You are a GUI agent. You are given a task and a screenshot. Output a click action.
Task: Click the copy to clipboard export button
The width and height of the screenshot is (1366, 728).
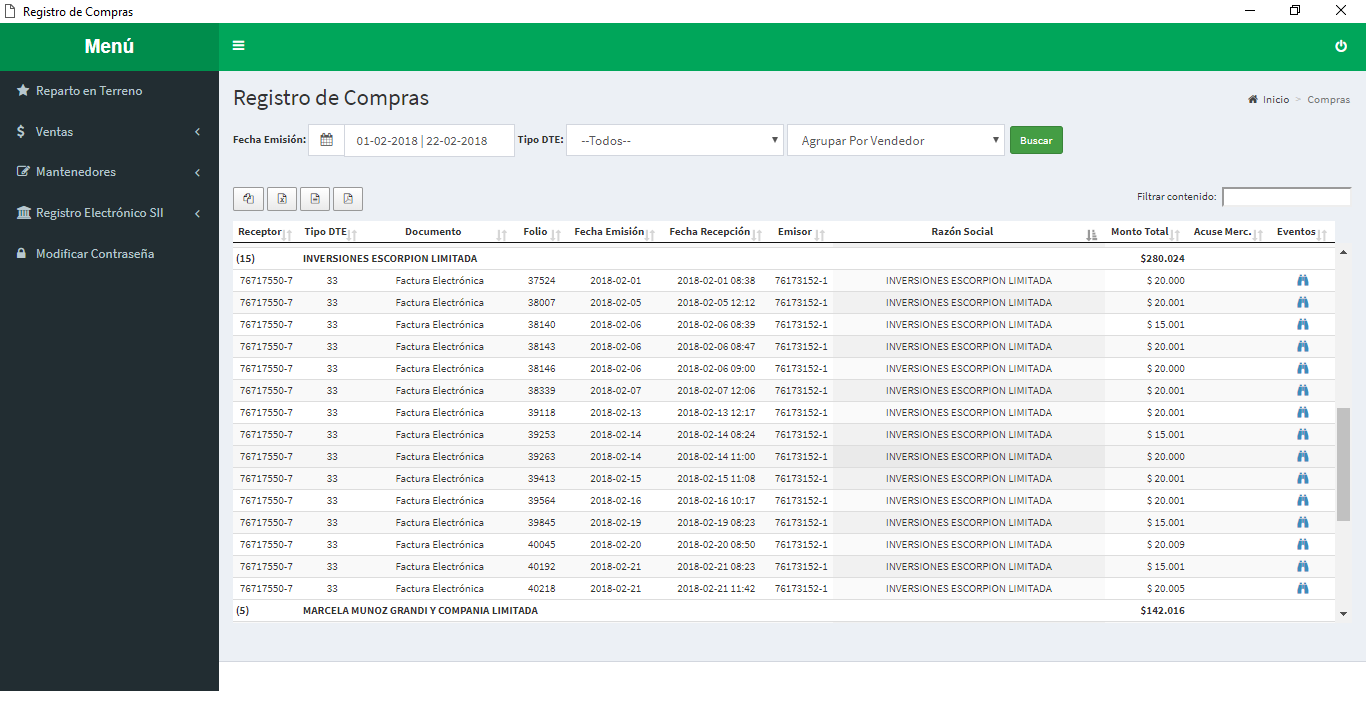click(x=248, y=199)
